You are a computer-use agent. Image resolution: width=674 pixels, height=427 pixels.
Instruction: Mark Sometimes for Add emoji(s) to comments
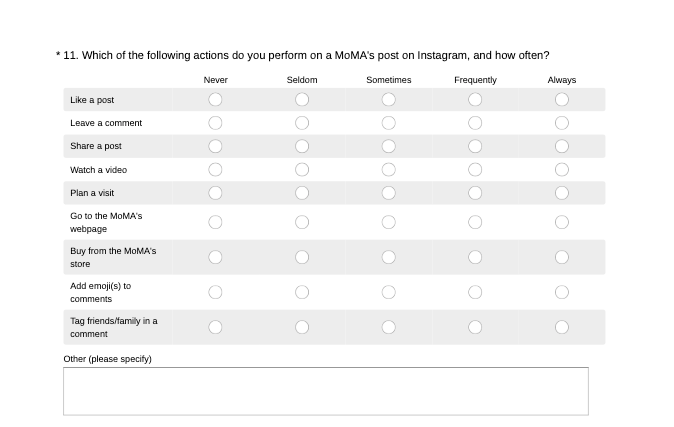pyautogui.click(x=389, y=292)
